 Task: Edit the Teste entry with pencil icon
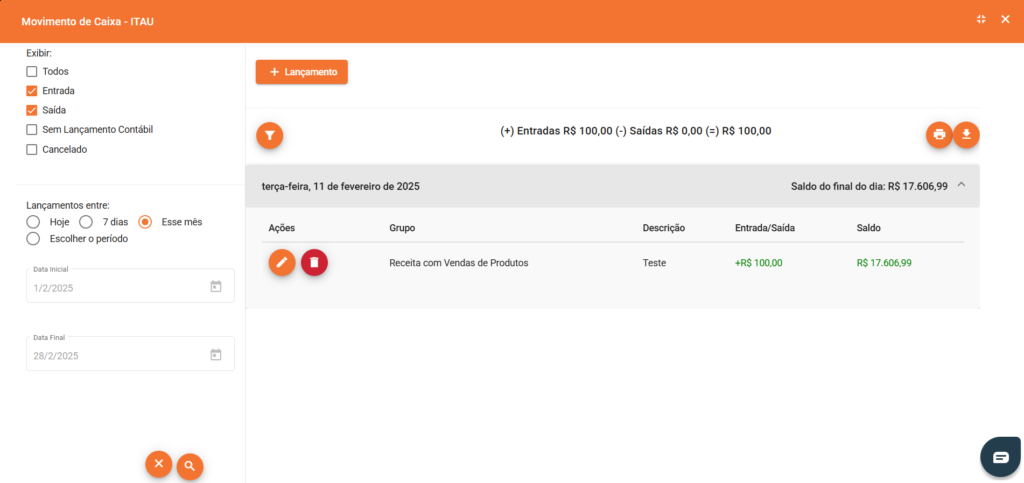pos(282,262)
